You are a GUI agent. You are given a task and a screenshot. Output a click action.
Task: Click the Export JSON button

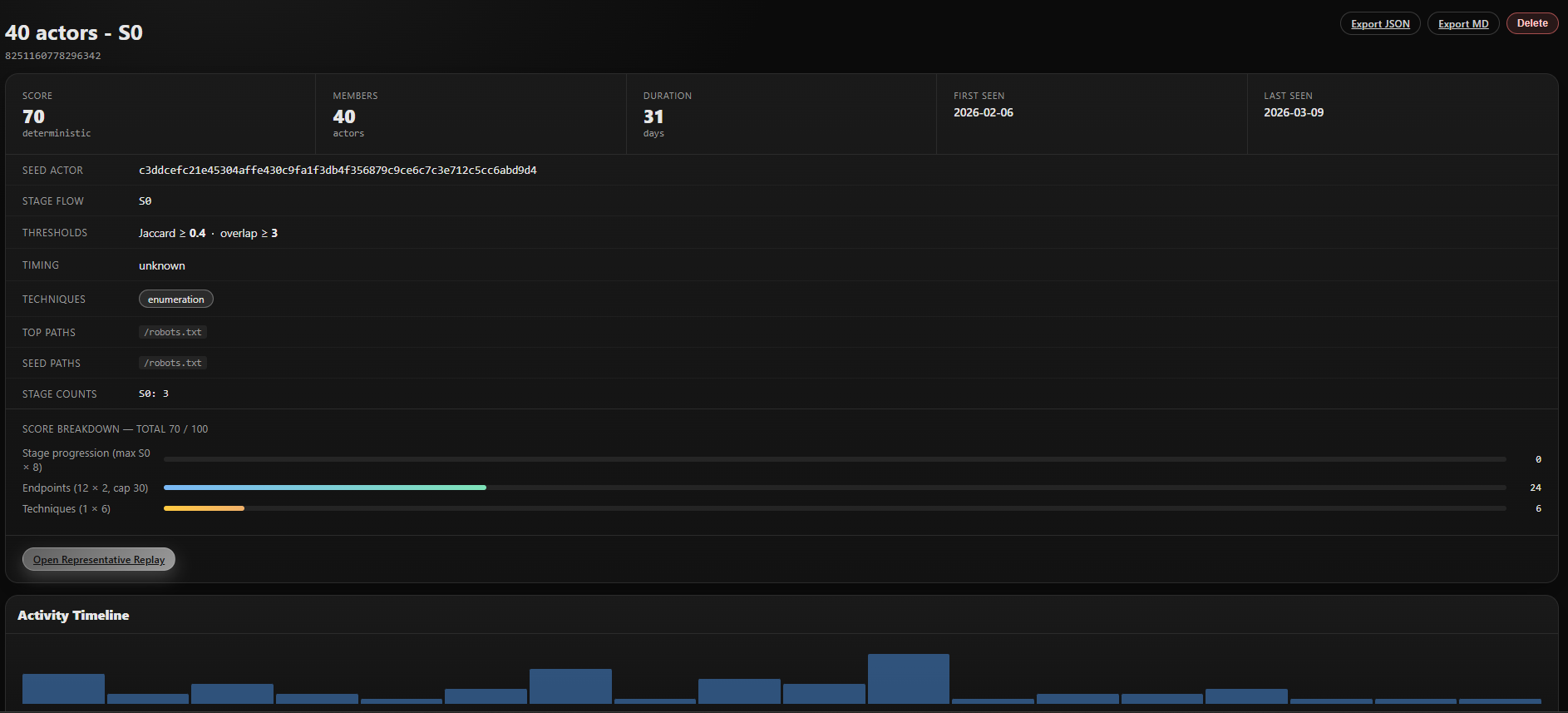[1380, 24]
